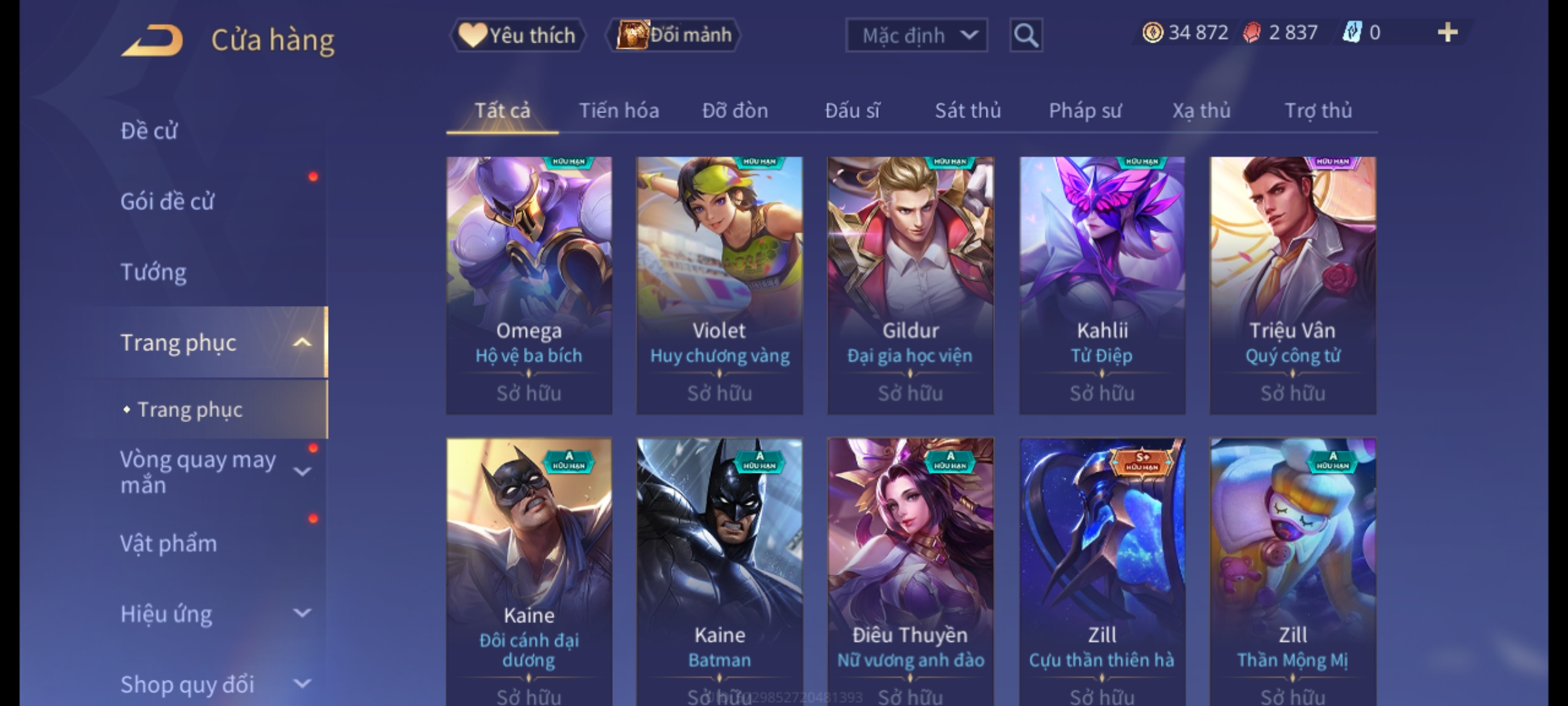Open Đổi mảnh shard exchange
Screen dimensions: 1568x706
tap(674, 35)
